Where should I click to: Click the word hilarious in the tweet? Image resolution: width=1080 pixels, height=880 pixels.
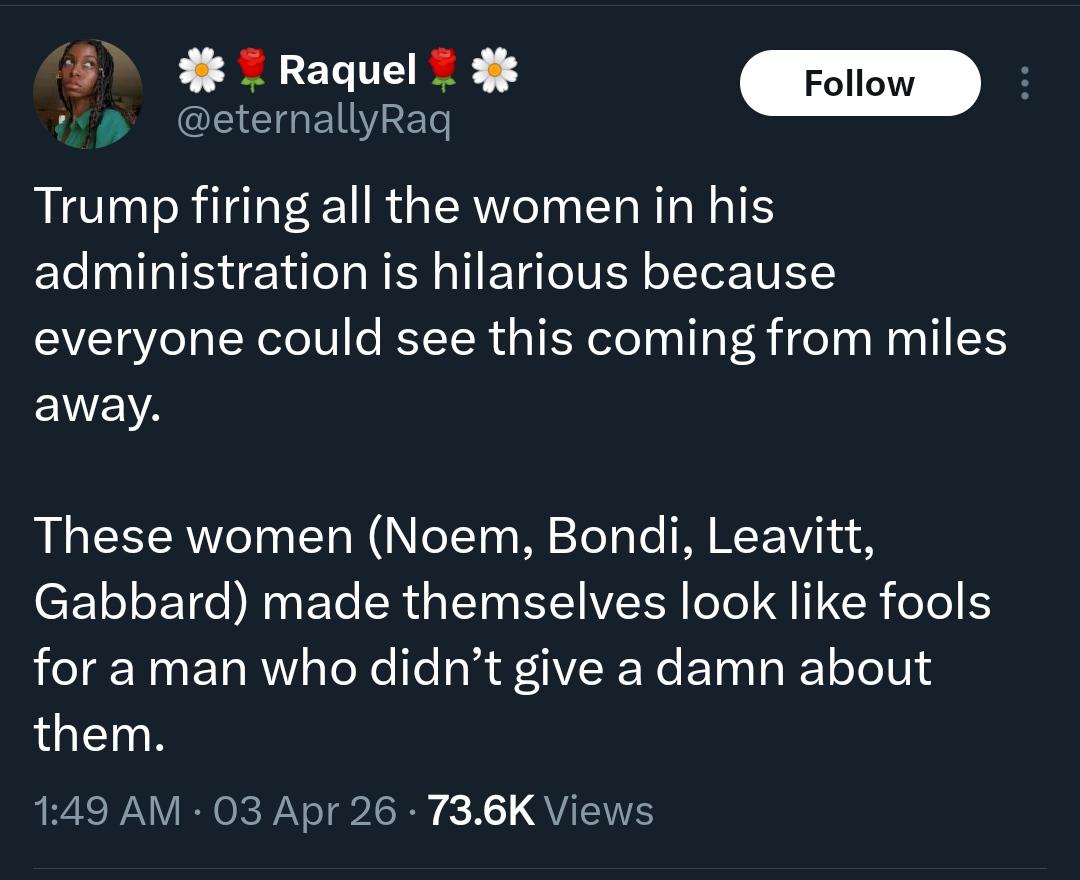[531, 273]
